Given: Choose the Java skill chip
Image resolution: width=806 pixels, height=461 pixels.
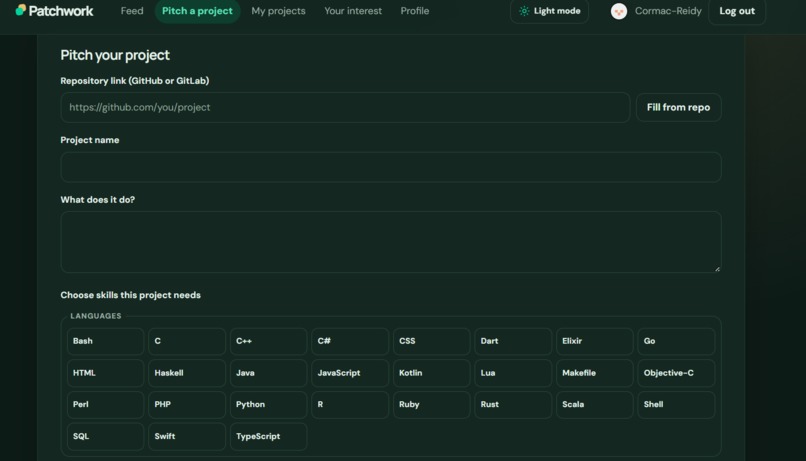Looking at the screenshot, I should click(x=268, y=373).
